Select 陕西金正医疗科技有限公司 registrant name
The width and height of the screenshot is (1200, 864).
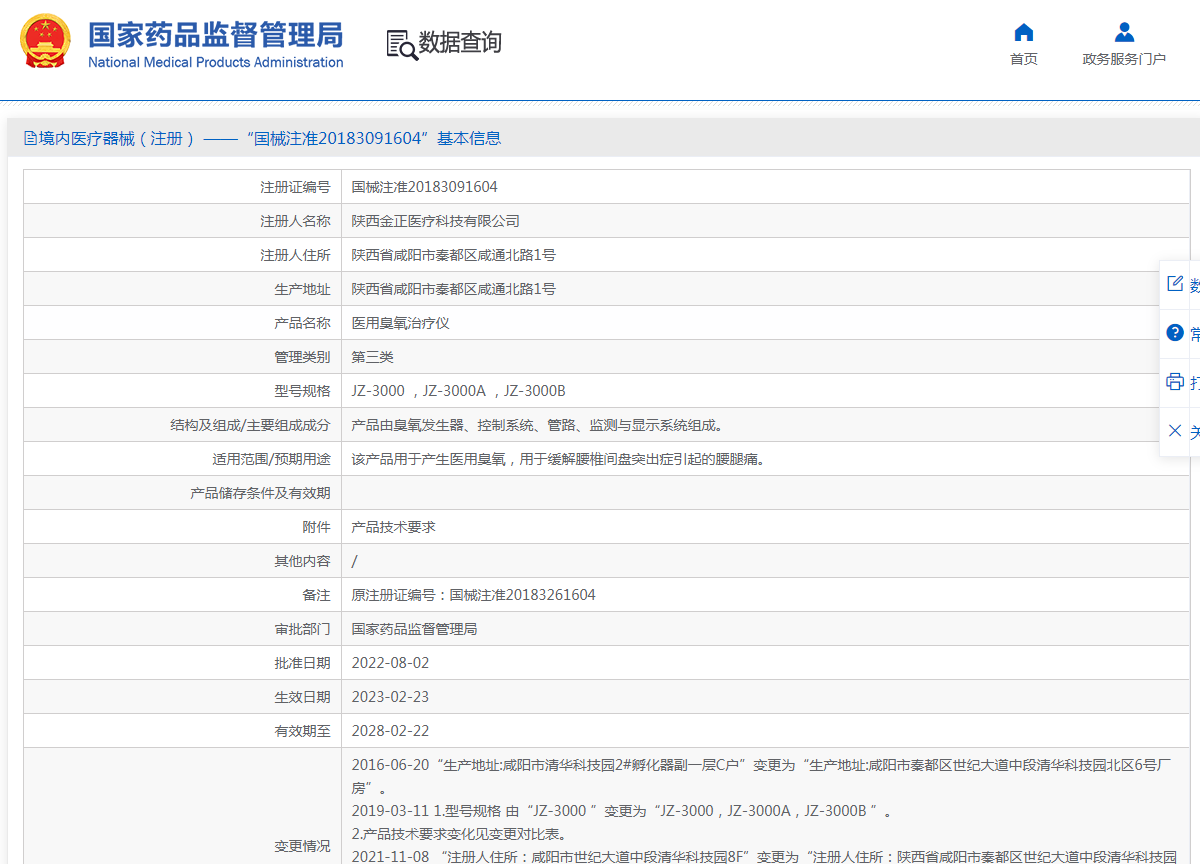[435, 221]
